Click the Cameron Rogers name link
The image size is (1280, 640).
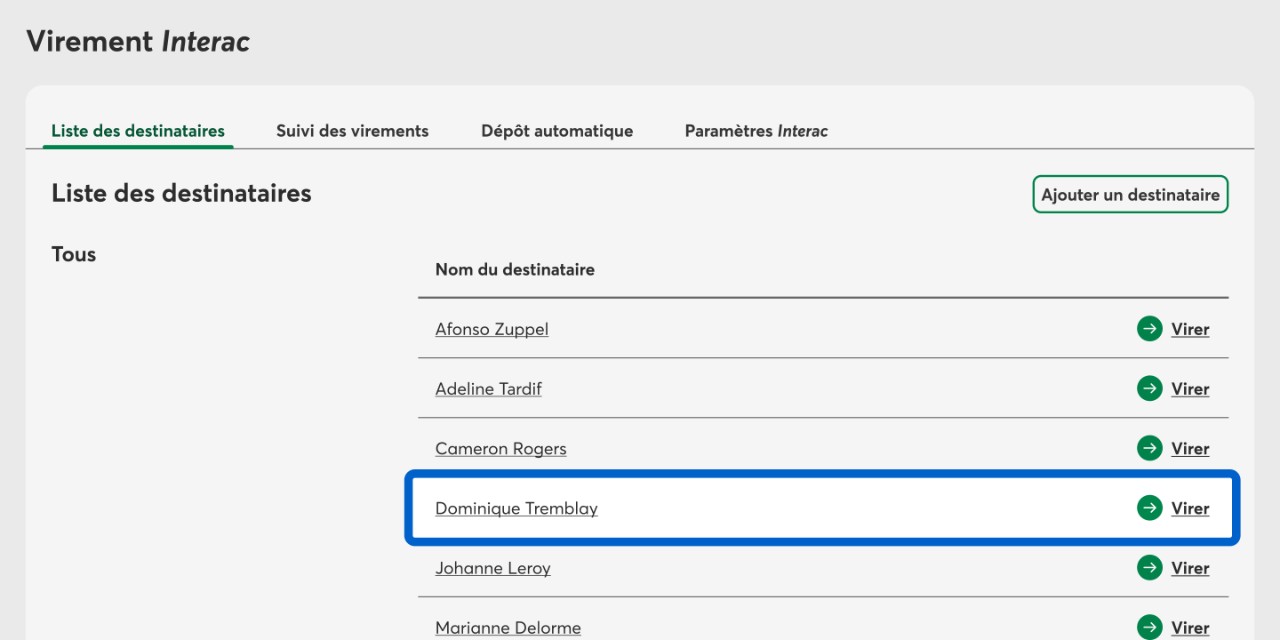coord(500,449)
